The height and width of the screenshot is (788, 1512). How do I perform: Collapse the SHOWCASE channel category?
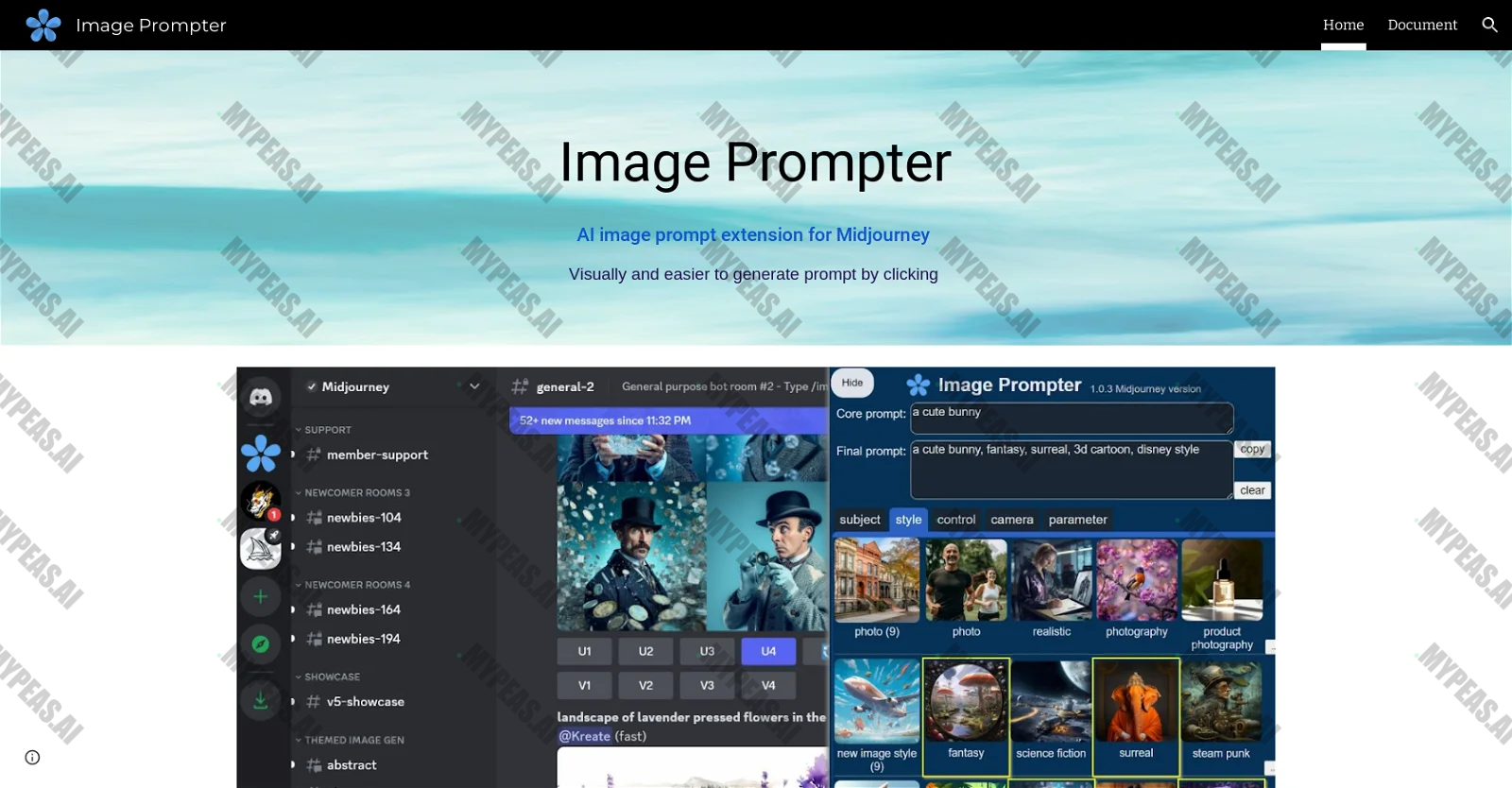(x=328, y=677)
